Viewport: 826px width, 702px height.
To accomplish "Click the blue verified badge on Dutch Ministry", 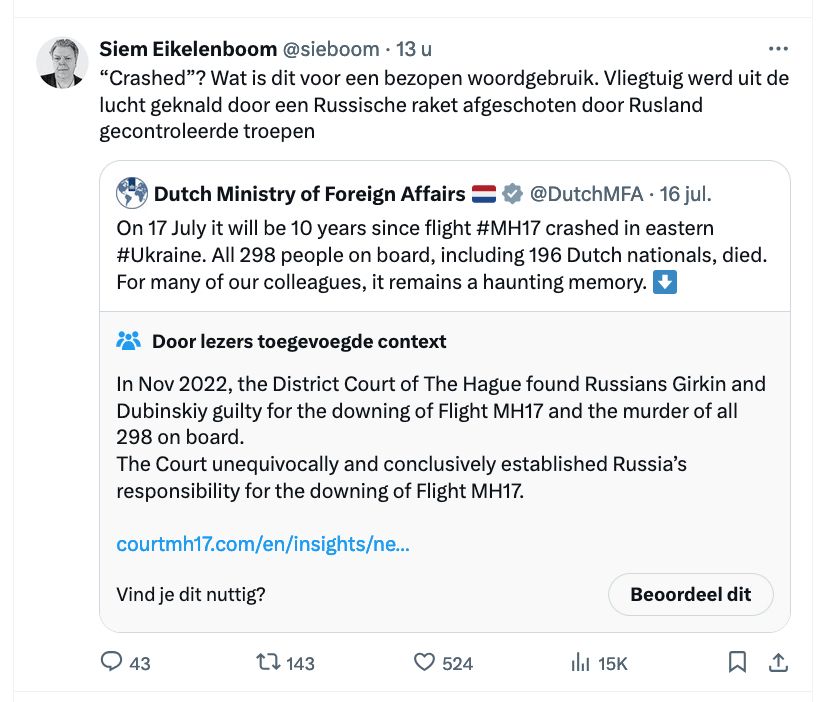I will (x=512, y=192).
